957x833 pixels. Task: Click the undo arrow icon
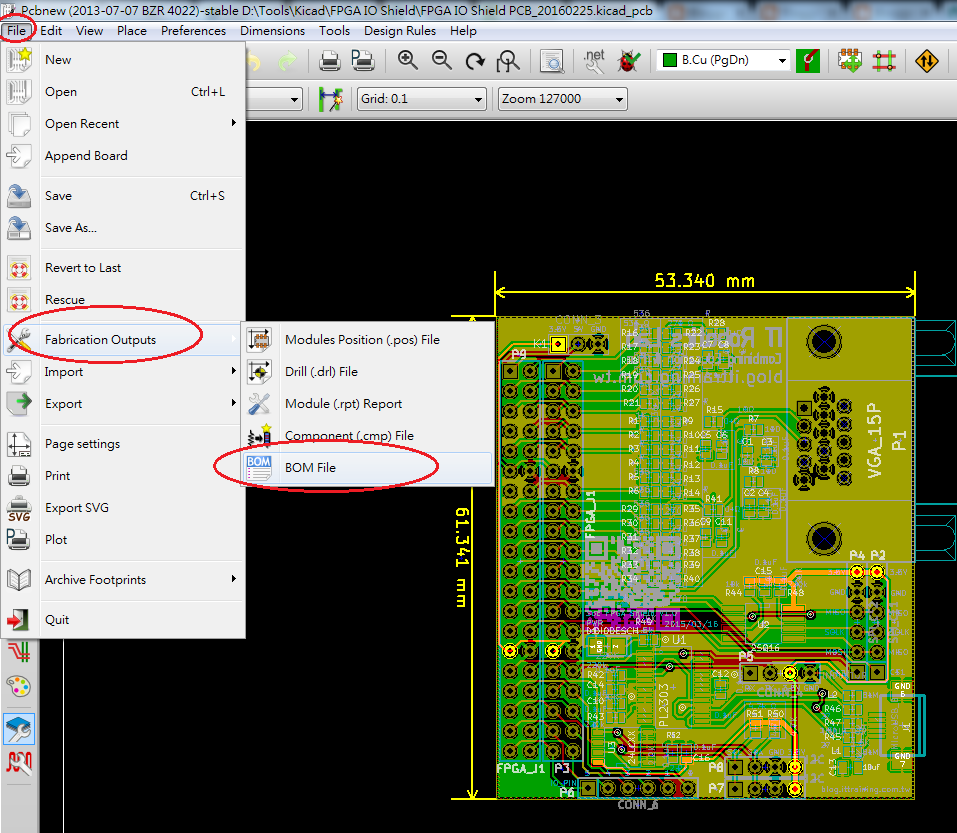(x=253, y=60)
